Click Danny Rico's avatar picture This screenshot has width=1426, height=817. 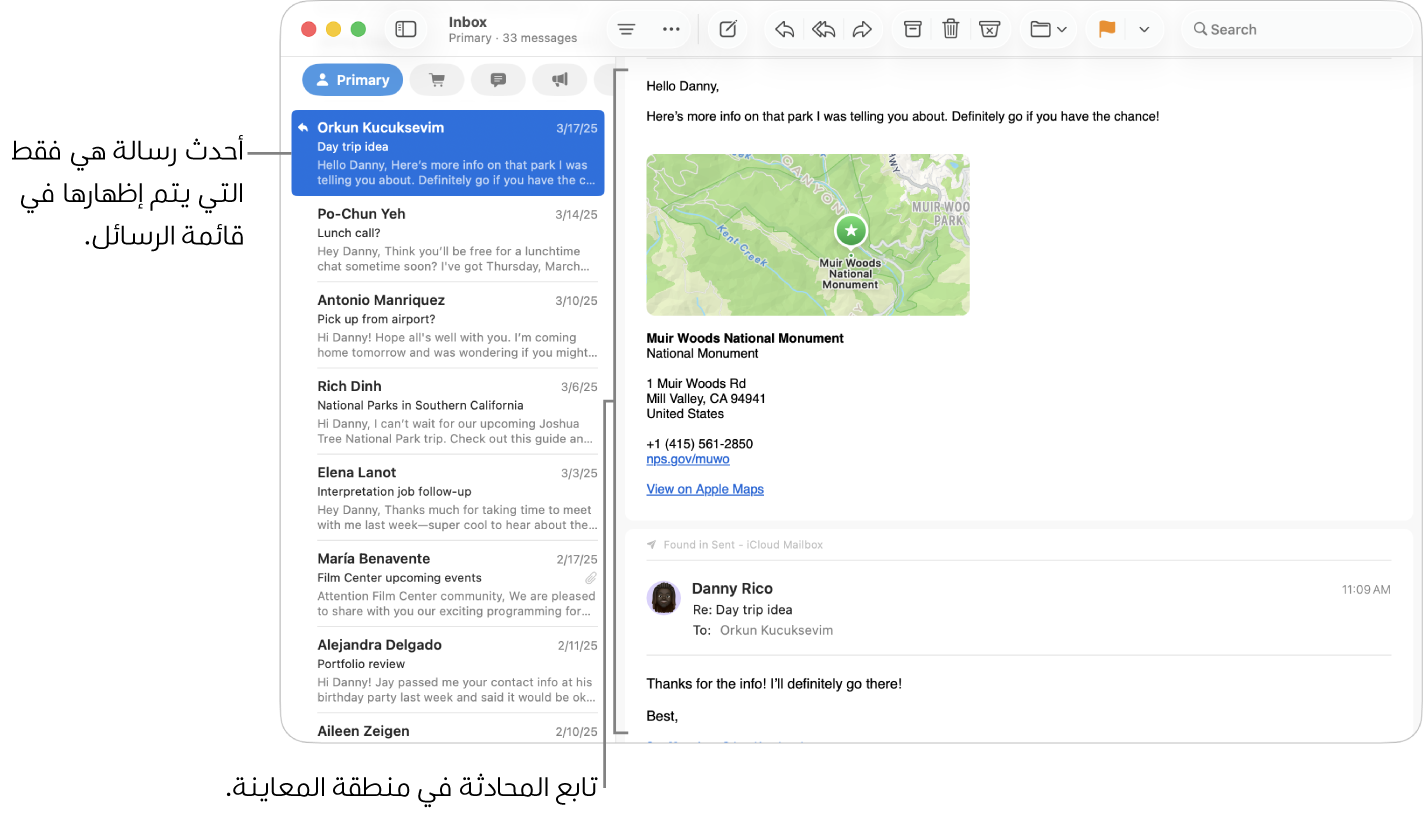pyautogui.click(x=663, y=598)
